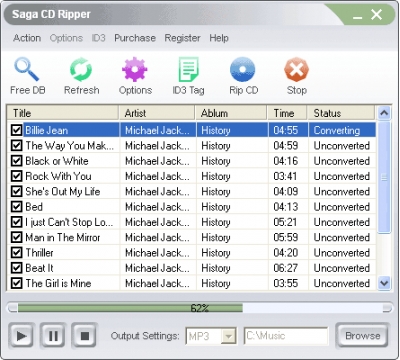Expand the MP3 output format dropdown

coord(228,336)
